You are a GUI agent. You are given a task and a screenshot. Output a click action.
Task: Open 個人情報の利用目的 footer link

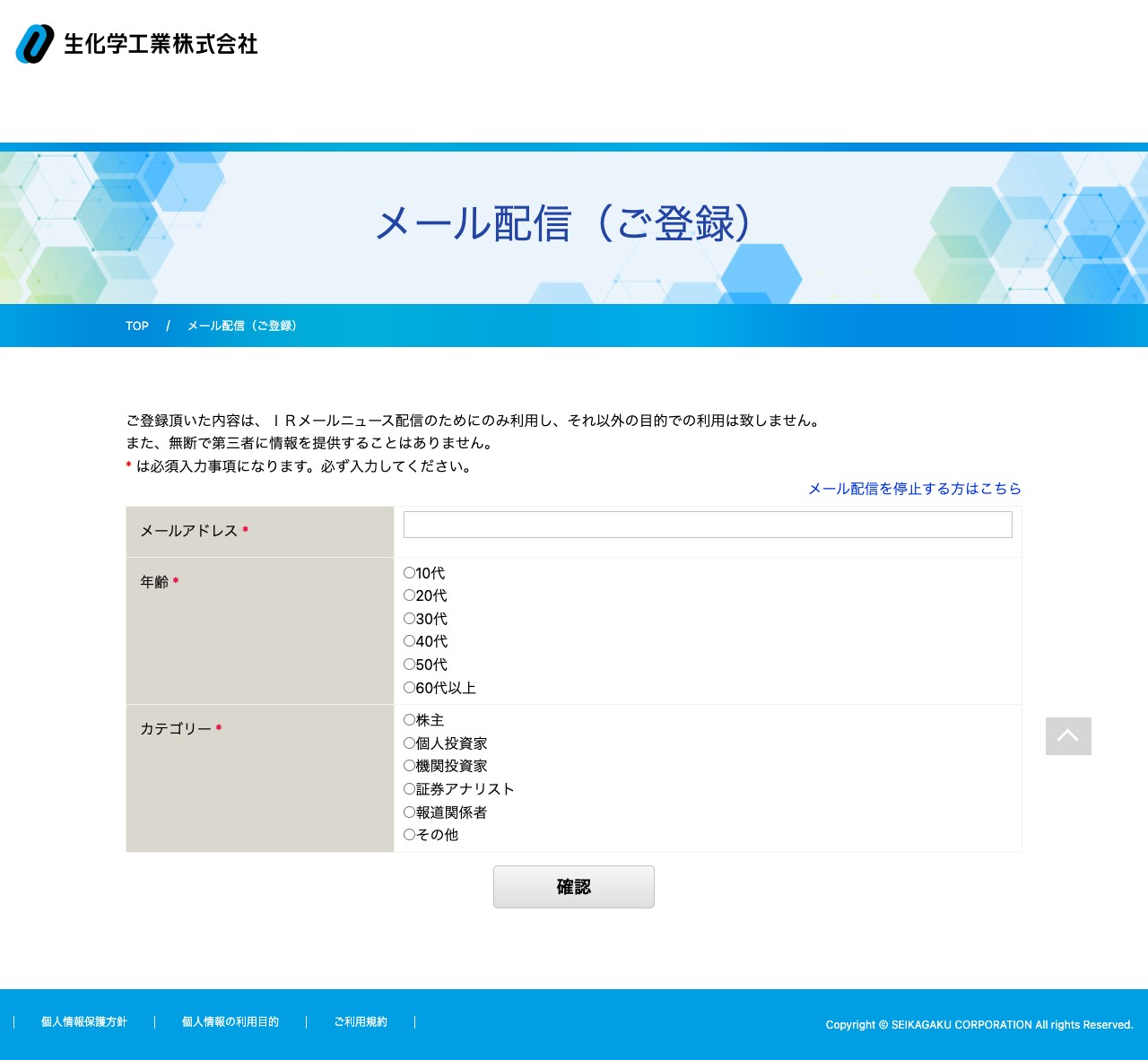230,1022
